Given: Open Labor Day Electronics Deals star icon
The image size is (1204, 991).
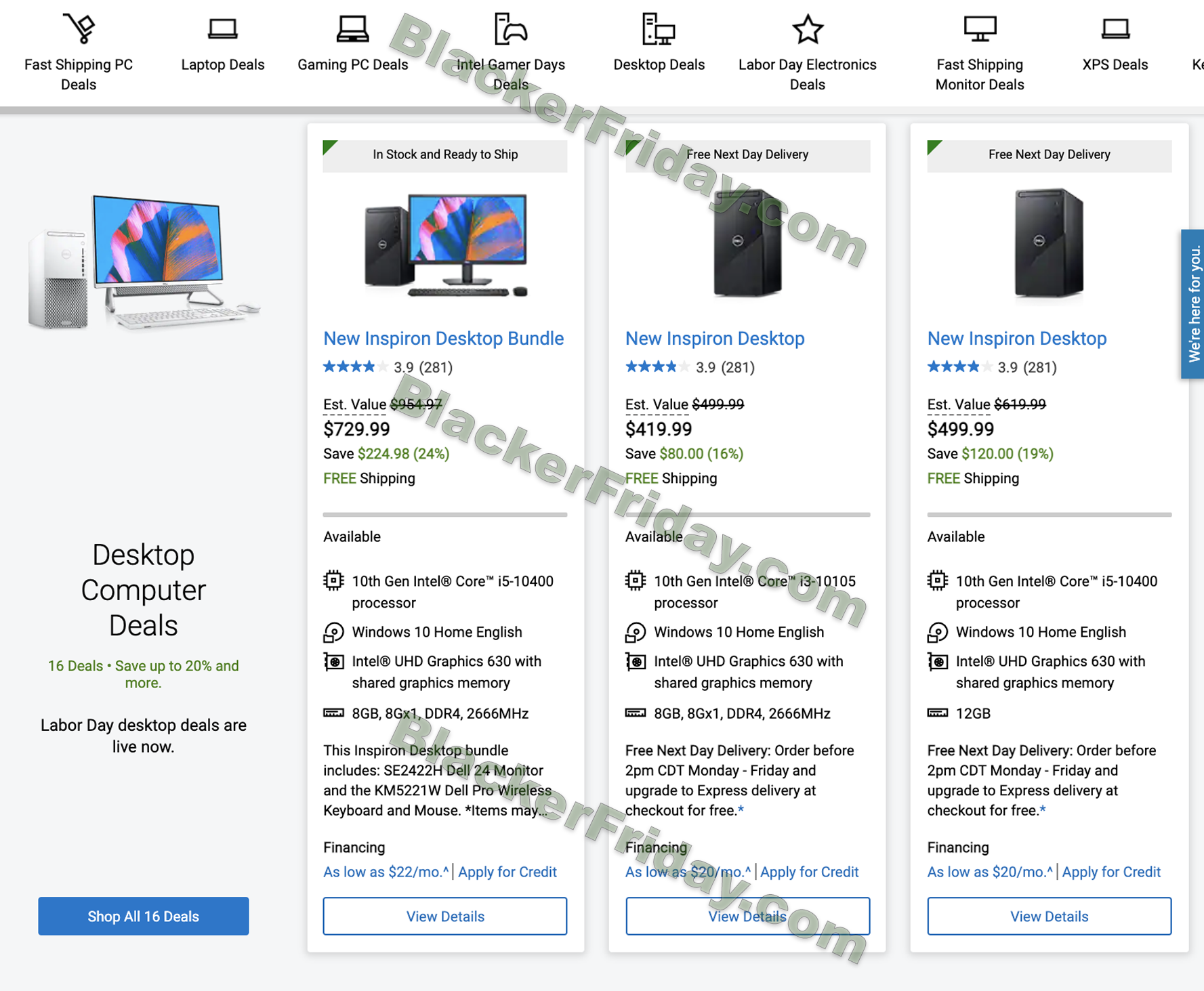Looking at the screenshot, I should (808, 29).
